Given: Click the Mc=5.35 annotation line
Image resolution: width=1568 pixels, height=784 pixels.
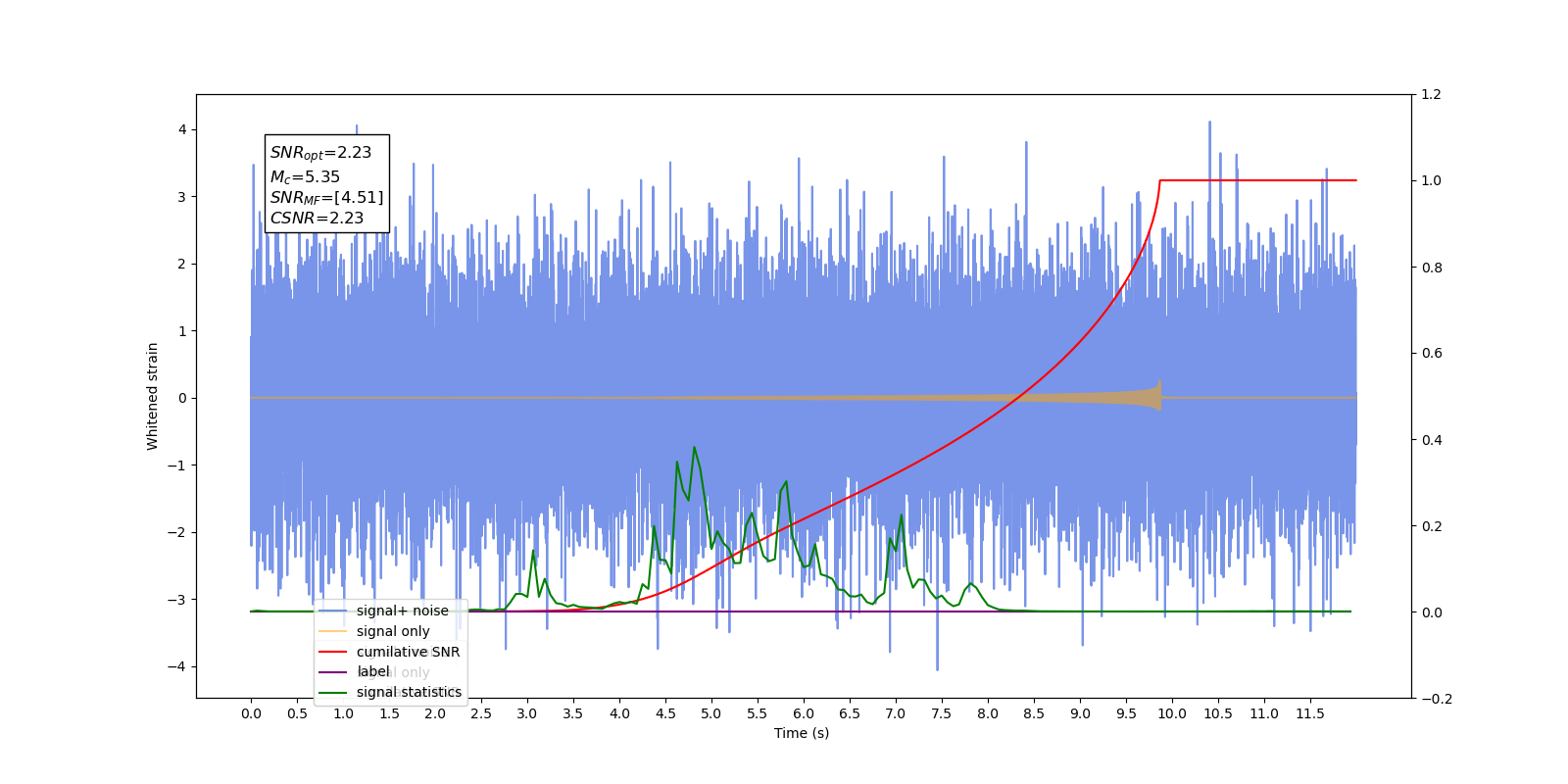Looking at the screenshot, I should 305,177.
